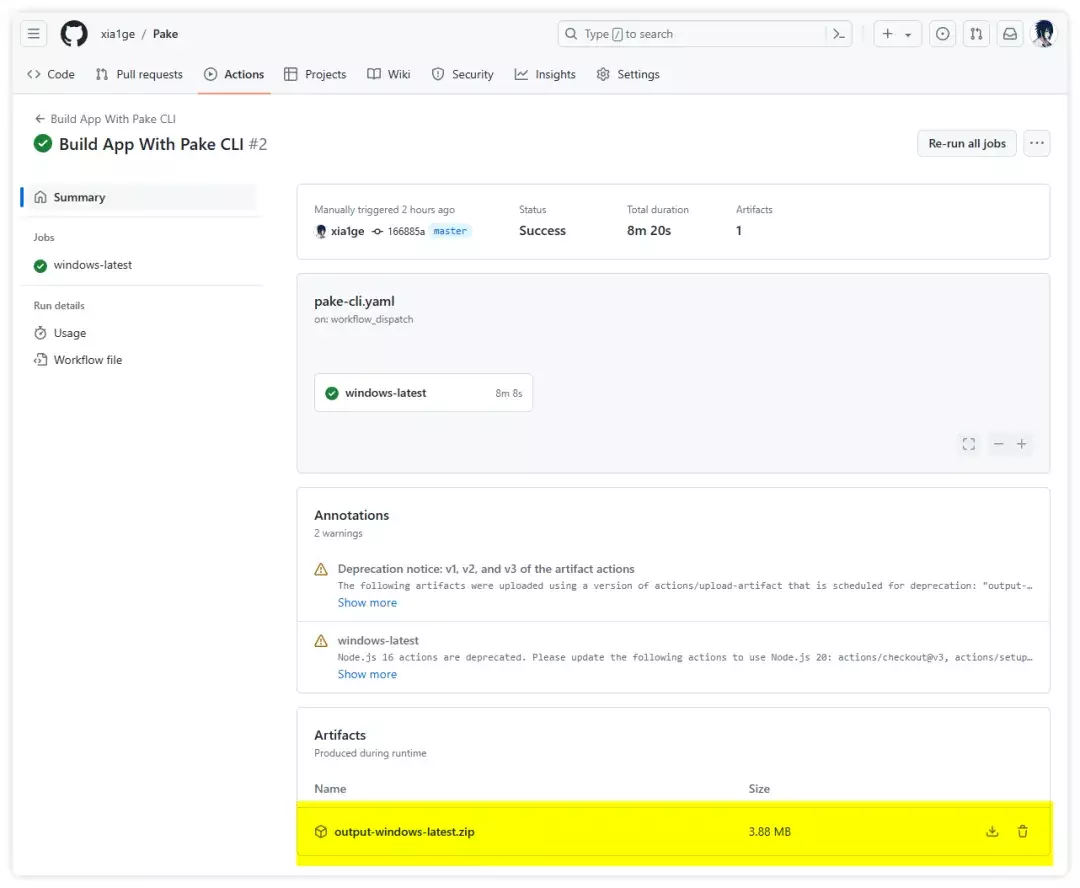Open the create new dropdown

tap(897, 34)
